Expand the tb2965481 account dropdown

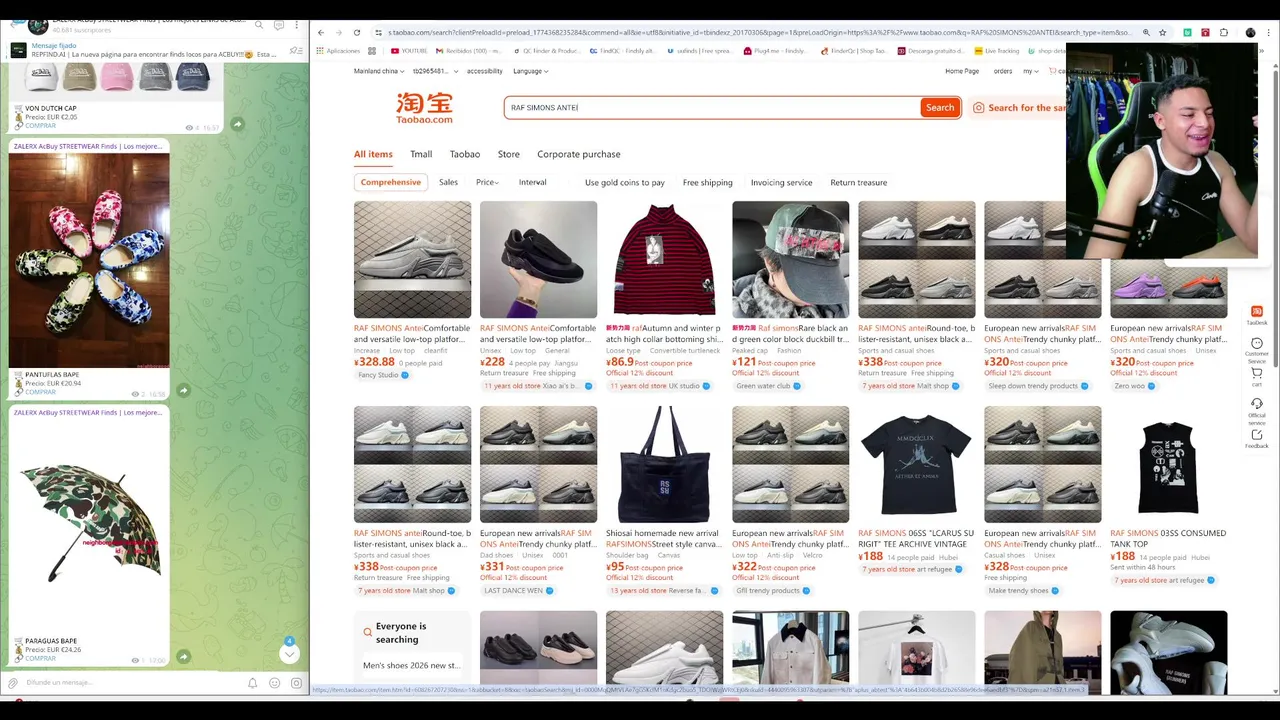point(435,71)
